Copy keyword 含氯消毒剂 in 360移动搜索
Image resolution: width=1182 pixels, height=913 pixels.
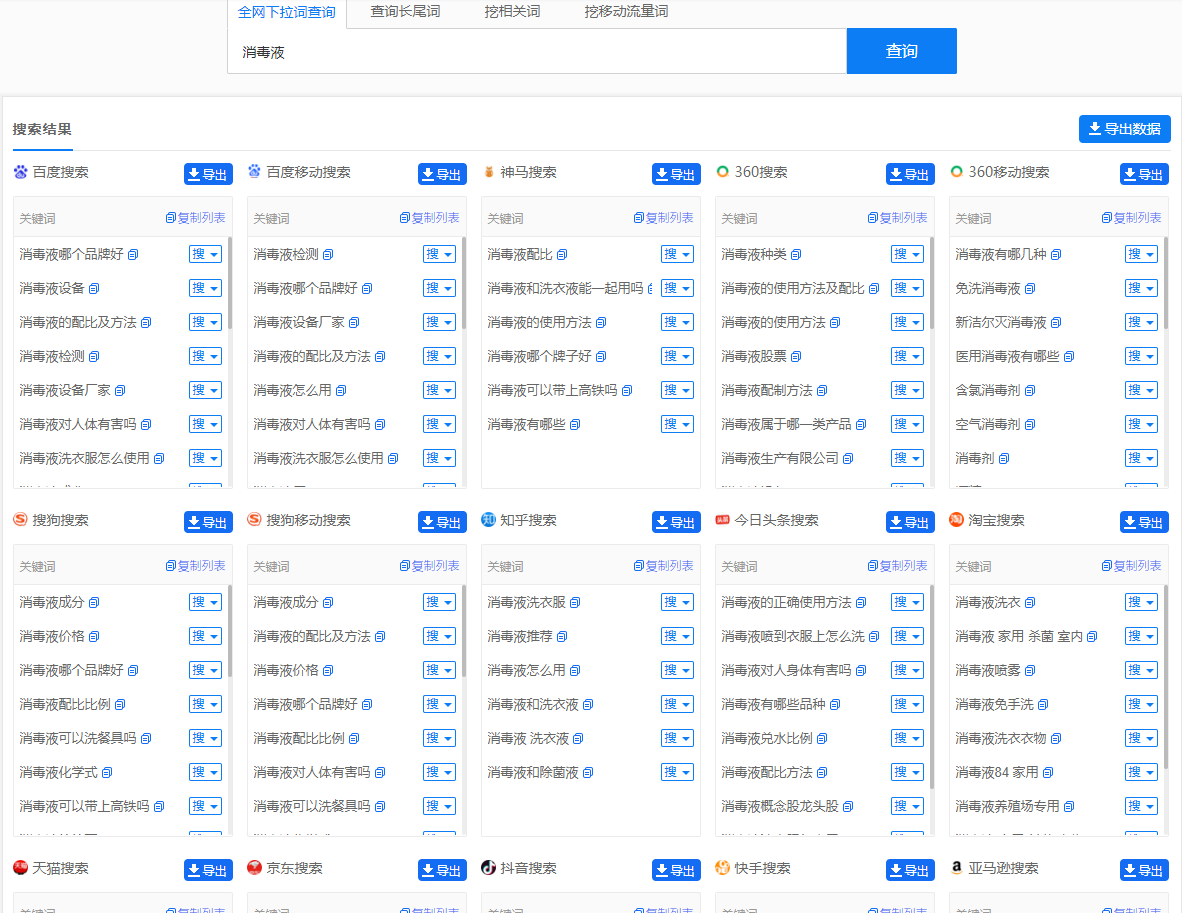[x=1030, y=391]
